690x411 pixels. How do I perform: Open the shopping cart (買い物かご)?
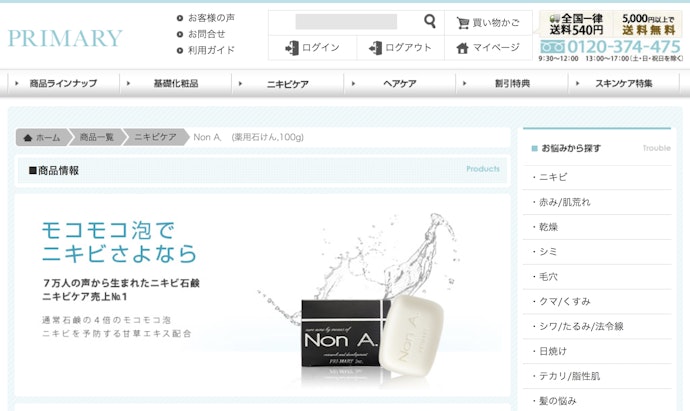point(488,22)
